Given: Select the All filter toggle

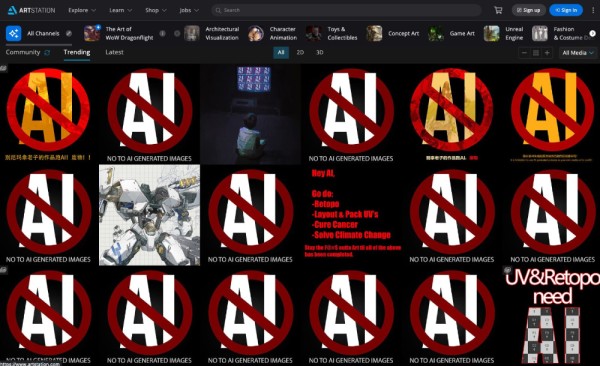Looking at the screenshot, I should pyautogui.click(x=281, y=52).
